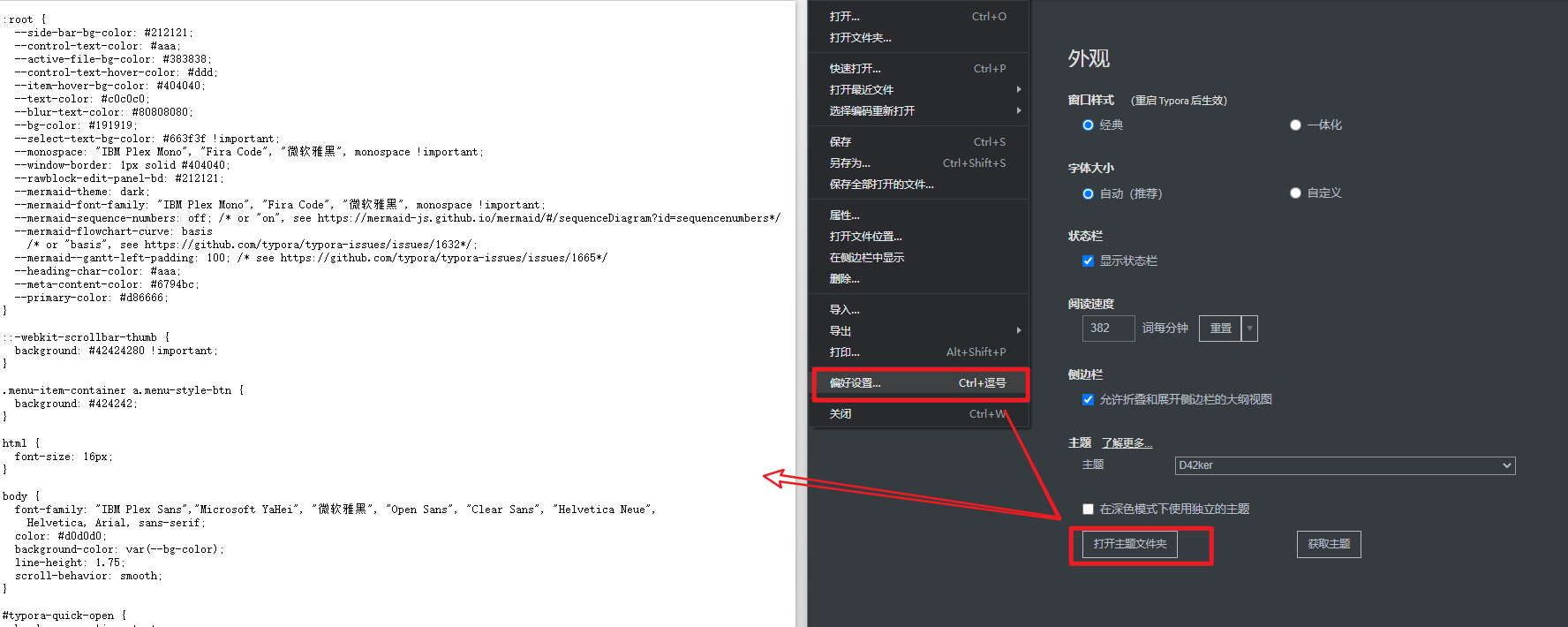Expand the 导出 submenu
The width and height of the screenshot is (1568, 627).
click(x=1018, y=331)
